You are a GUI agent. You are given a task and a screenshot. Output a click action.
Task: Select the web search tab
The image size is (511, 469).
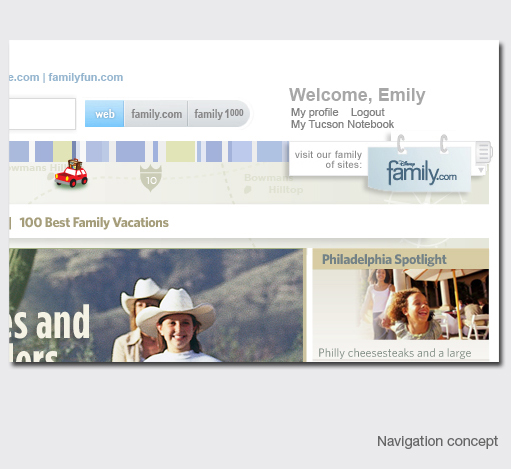(104, 114)
